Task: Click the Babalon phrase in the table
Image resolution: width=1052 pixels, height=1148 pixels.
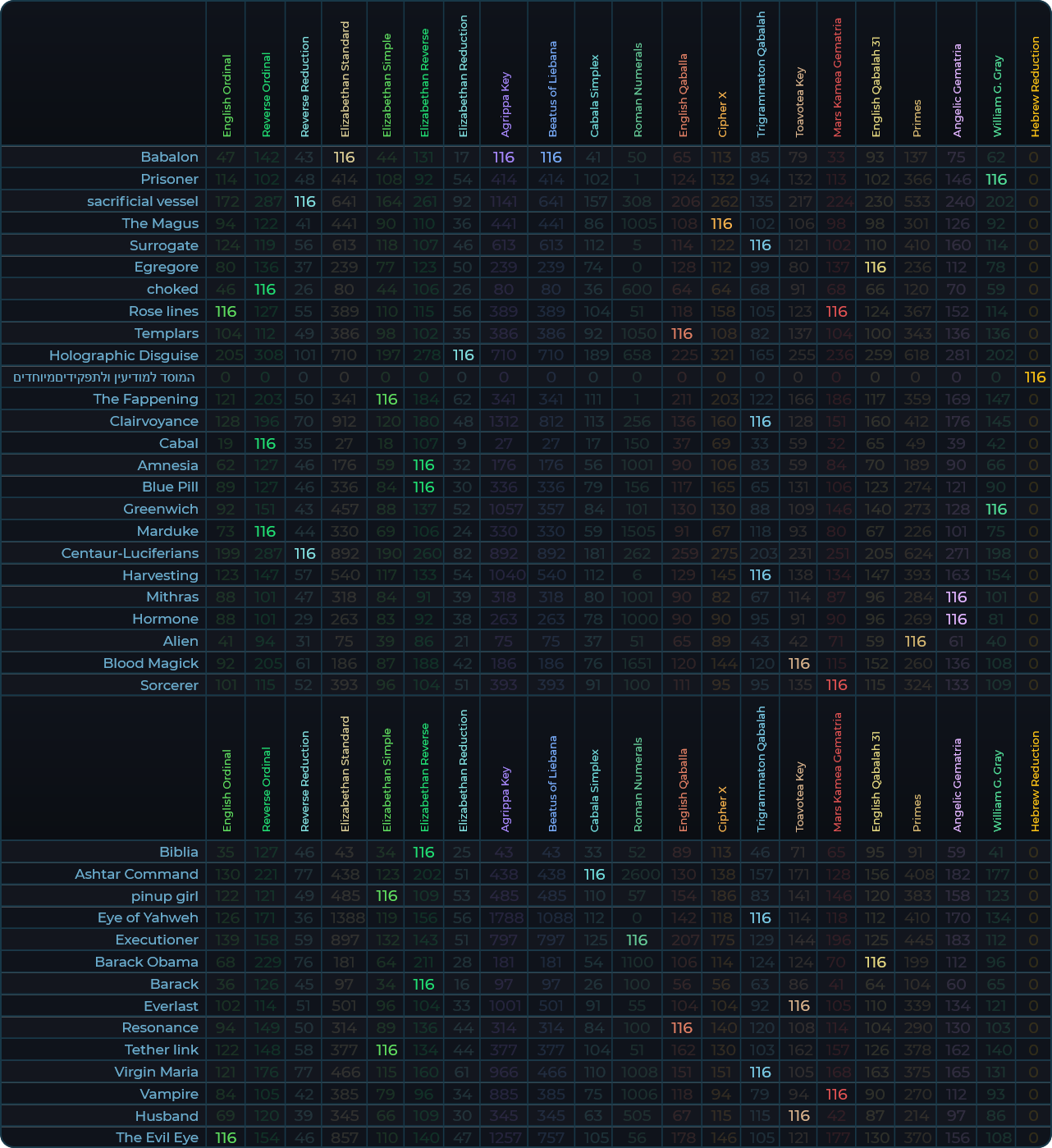Action: point(169,157)
